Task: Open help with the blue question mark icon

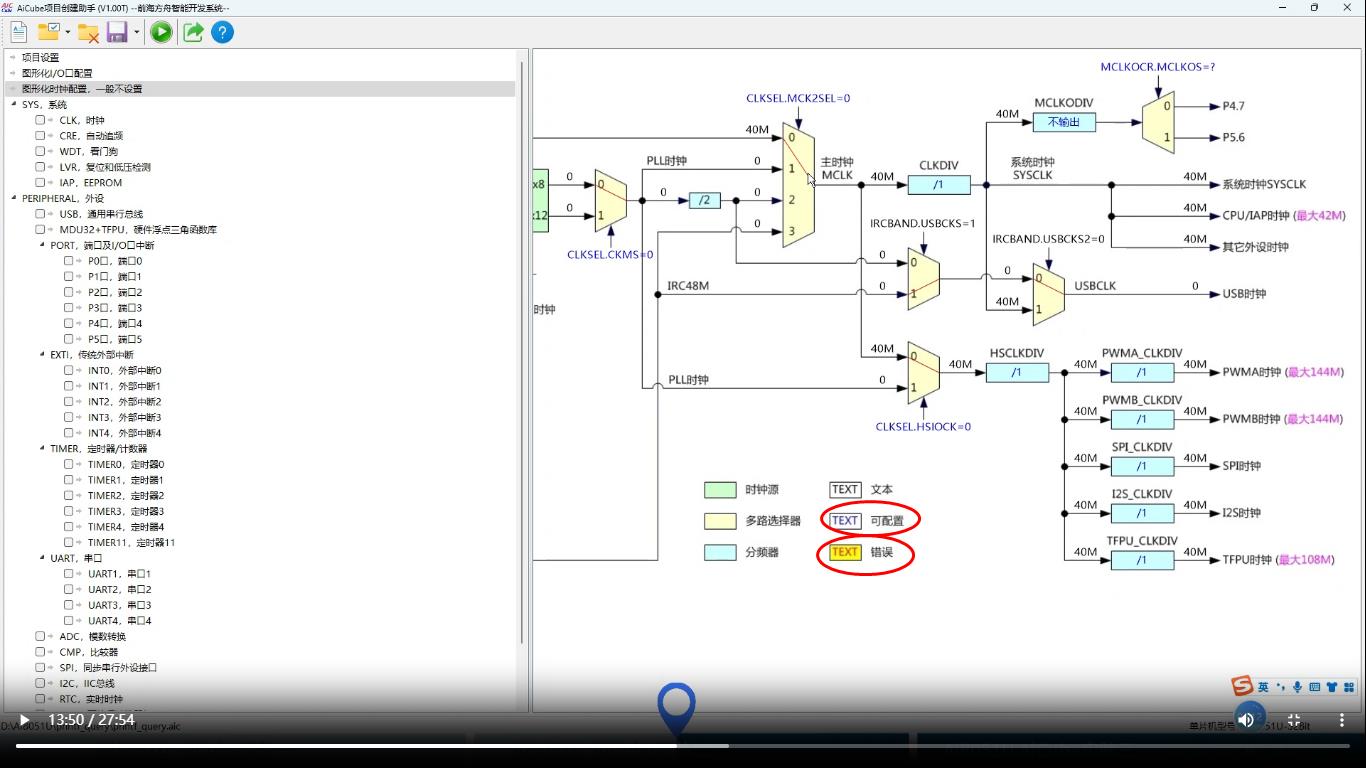Action: pos(223,32)
